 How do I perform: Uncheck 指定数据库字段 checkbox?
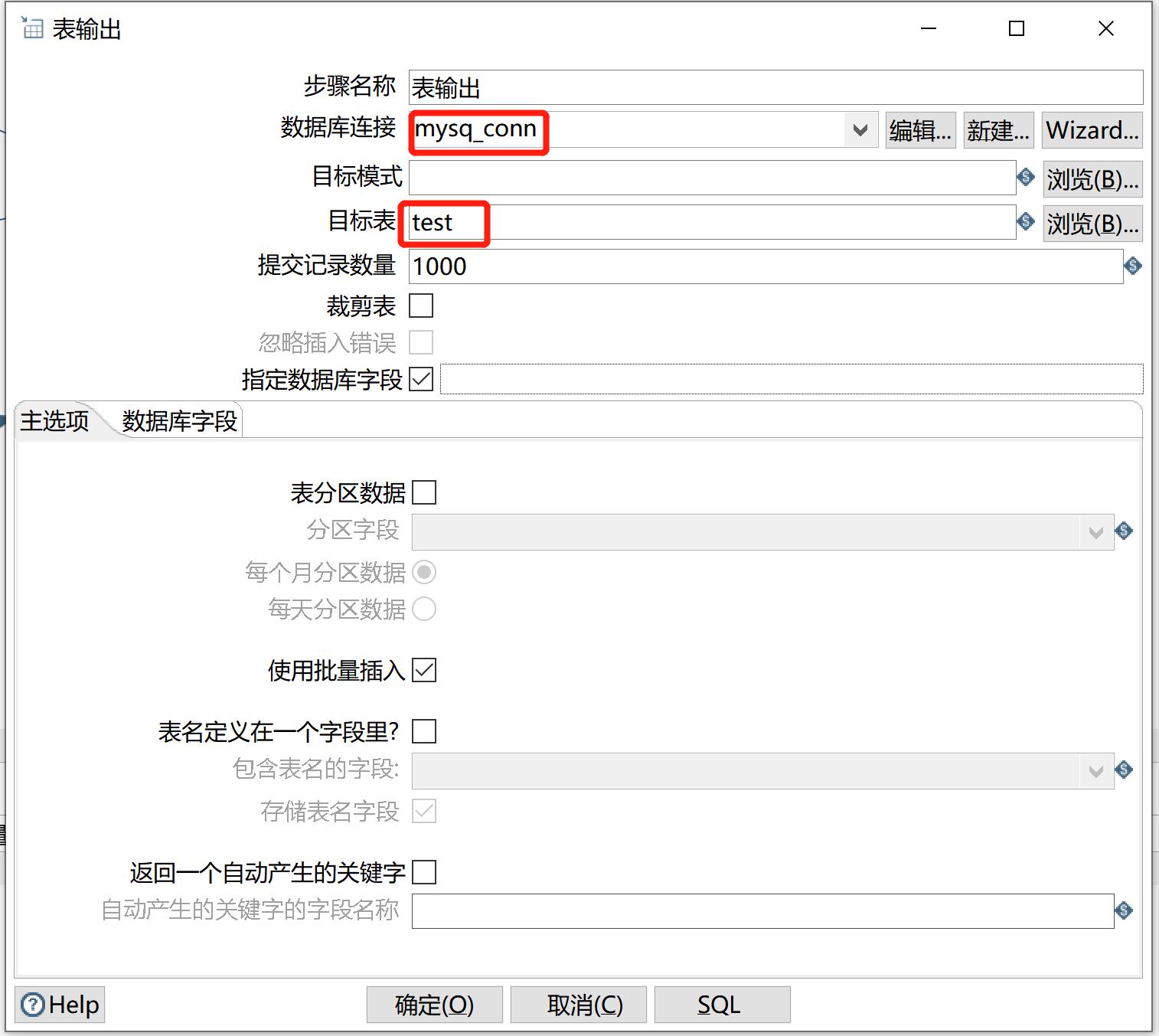(x=421, y=379)
